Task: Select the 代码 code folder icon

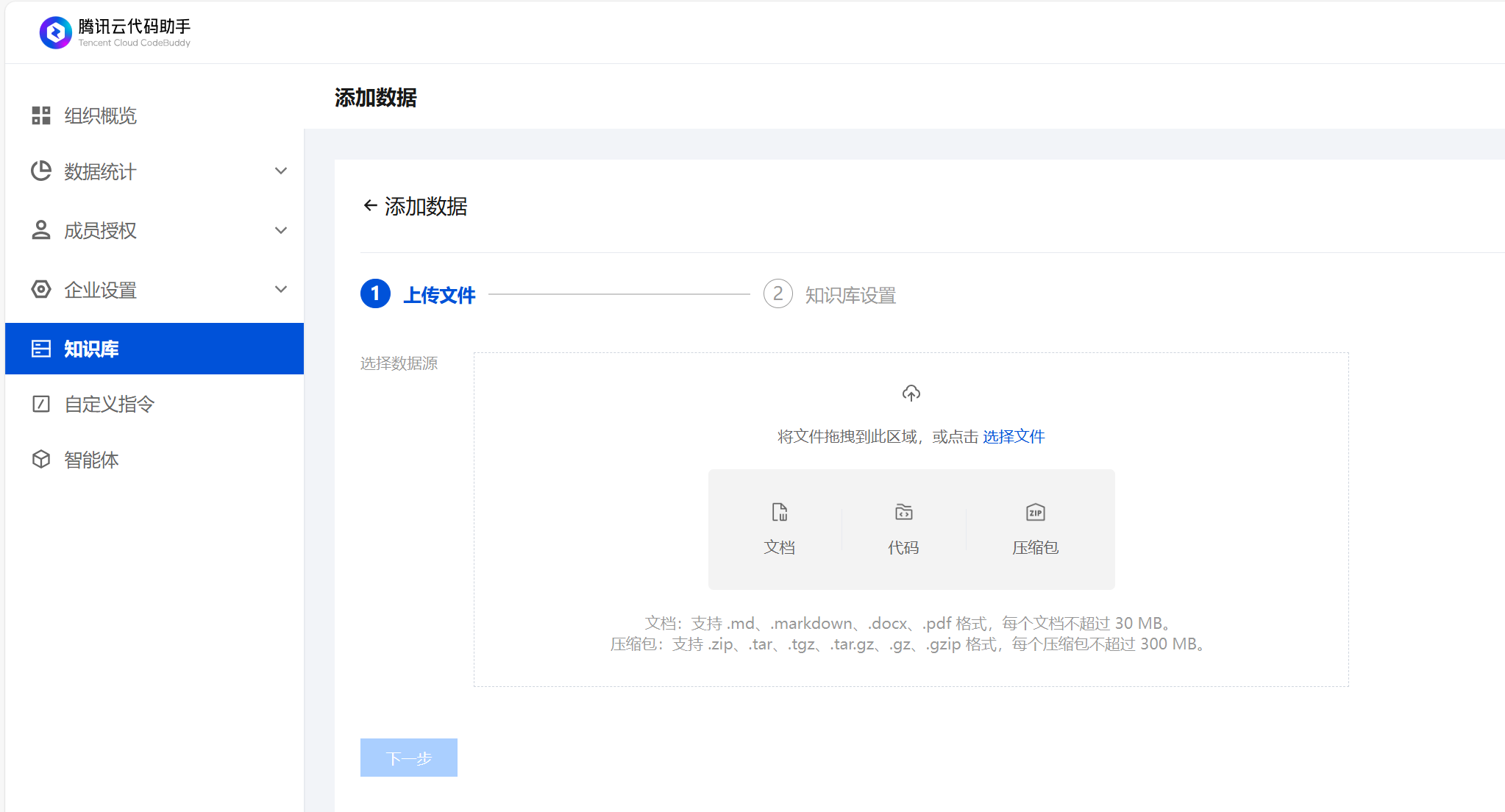Action: [903, 512]
